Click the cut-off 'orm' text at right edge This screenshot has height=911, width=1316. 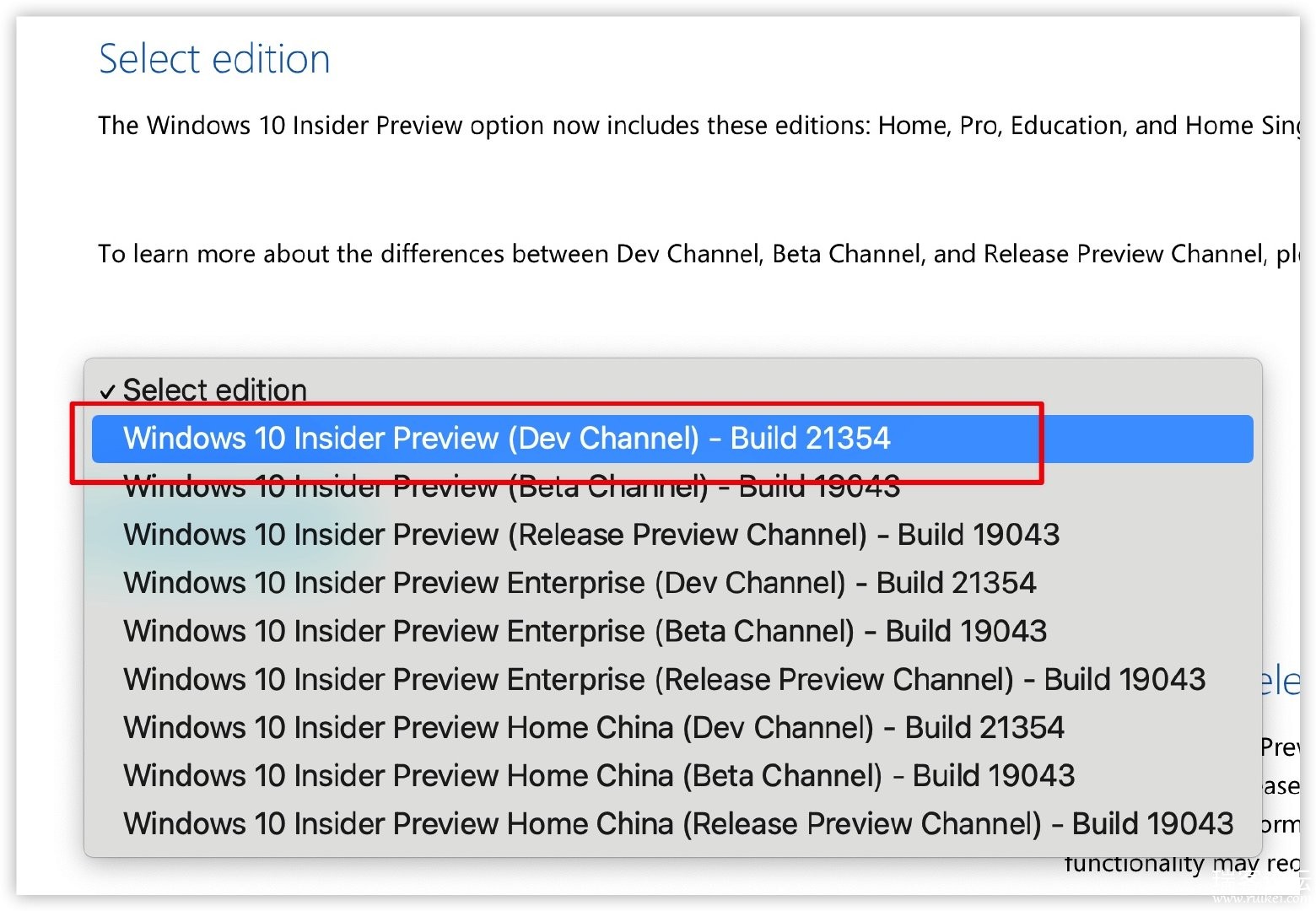[1281, 825]
